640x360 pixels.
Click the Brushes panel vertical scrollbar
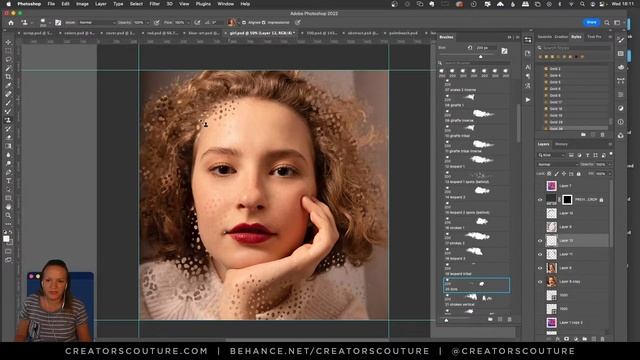pyautogui.click(x=519, y=122)
